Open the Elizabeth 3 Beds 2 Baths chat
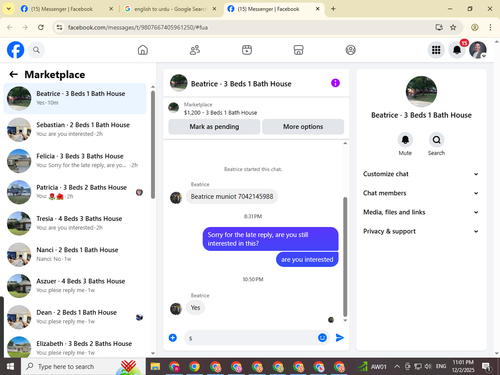 coord(75,347)
